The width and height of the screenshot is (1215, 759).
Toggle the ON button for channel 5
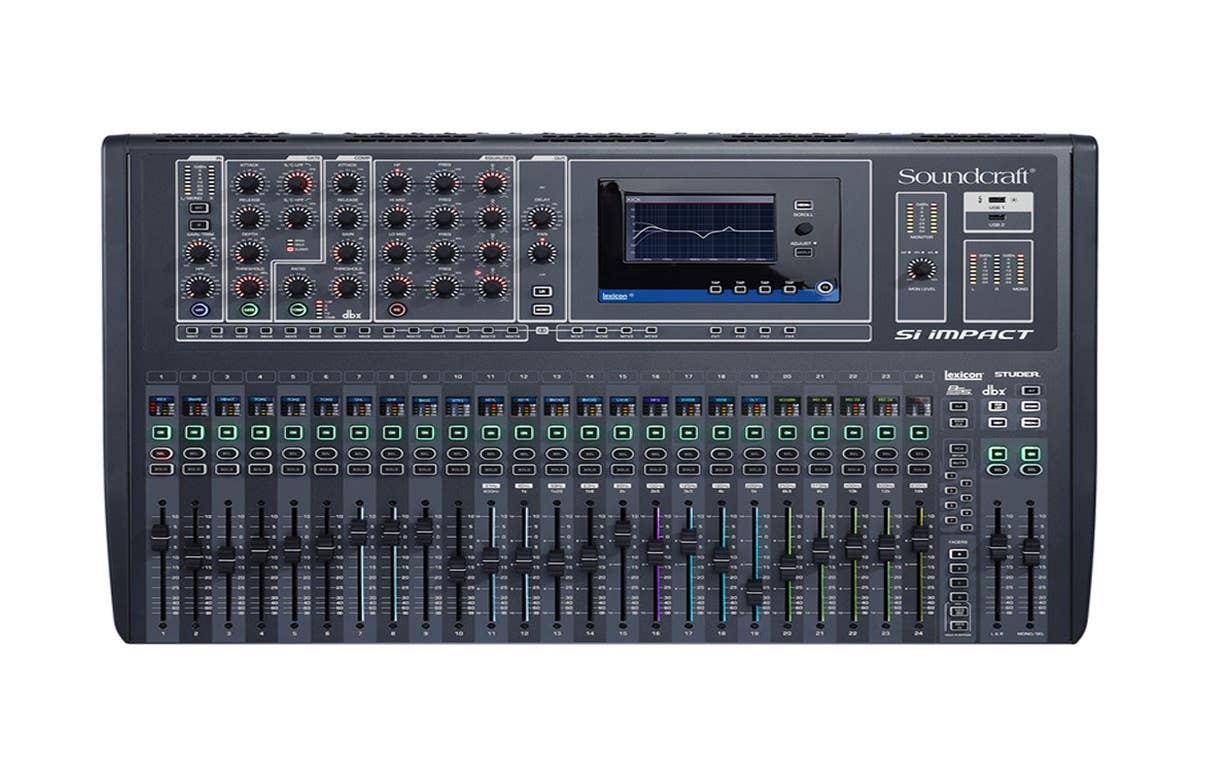[292, 432]
